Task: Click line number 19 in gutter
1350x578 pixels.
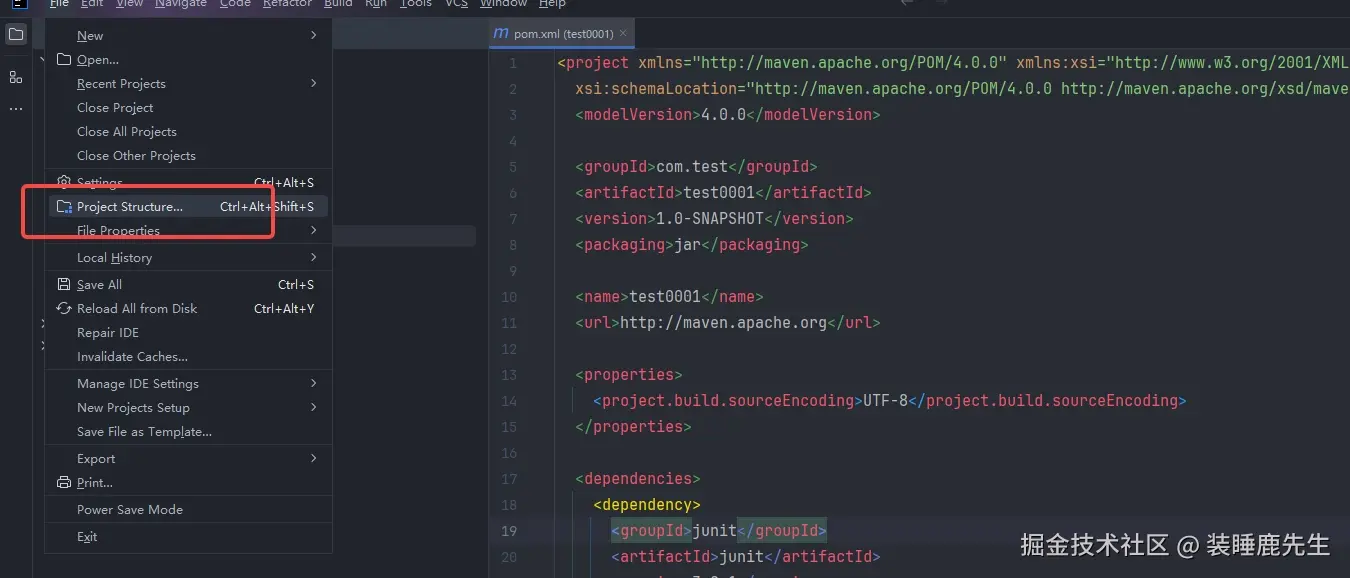Action: [509, 531]
